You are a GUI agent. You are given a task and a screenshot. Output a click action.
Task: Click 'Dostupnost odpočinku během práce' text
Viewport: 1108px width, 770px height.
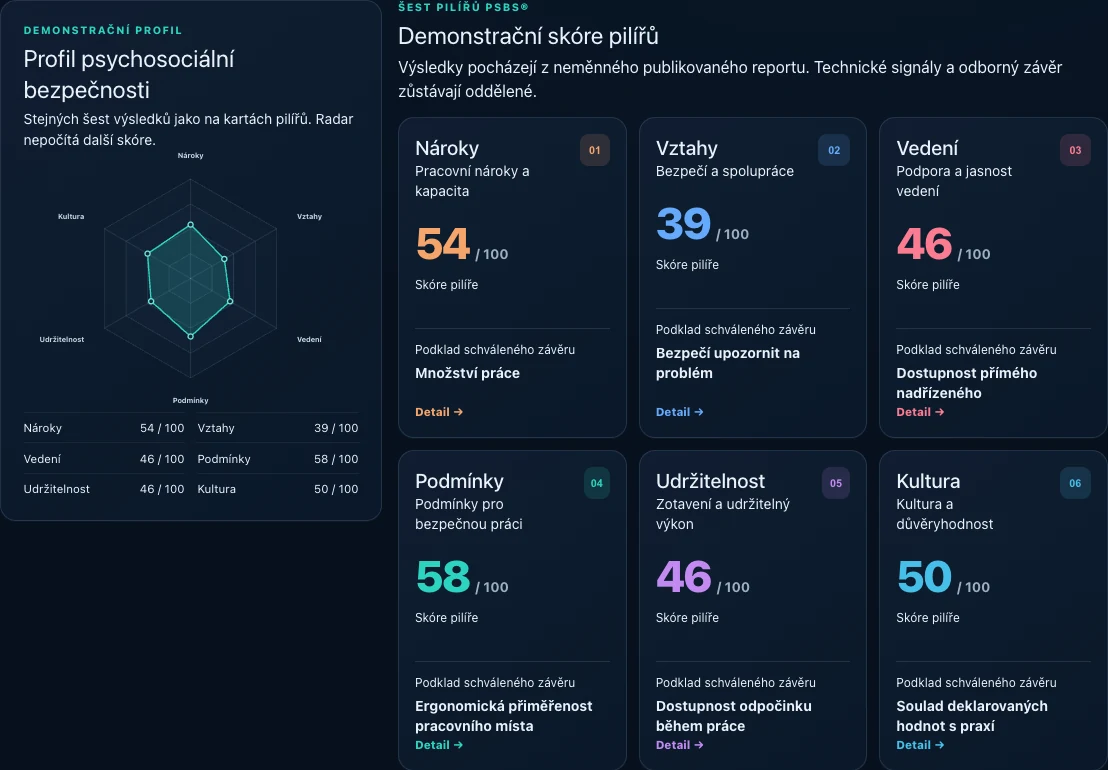[733, 716]
